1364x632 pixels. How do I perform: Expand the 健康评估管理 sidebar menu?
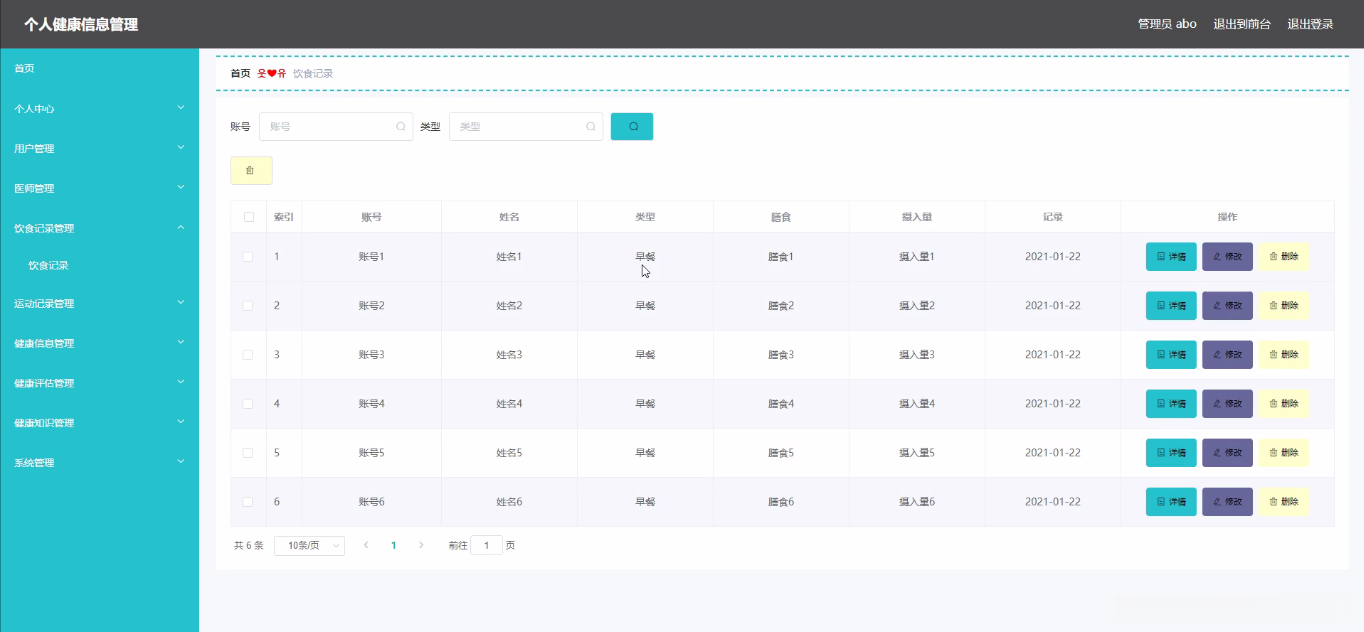pos(99,383)
